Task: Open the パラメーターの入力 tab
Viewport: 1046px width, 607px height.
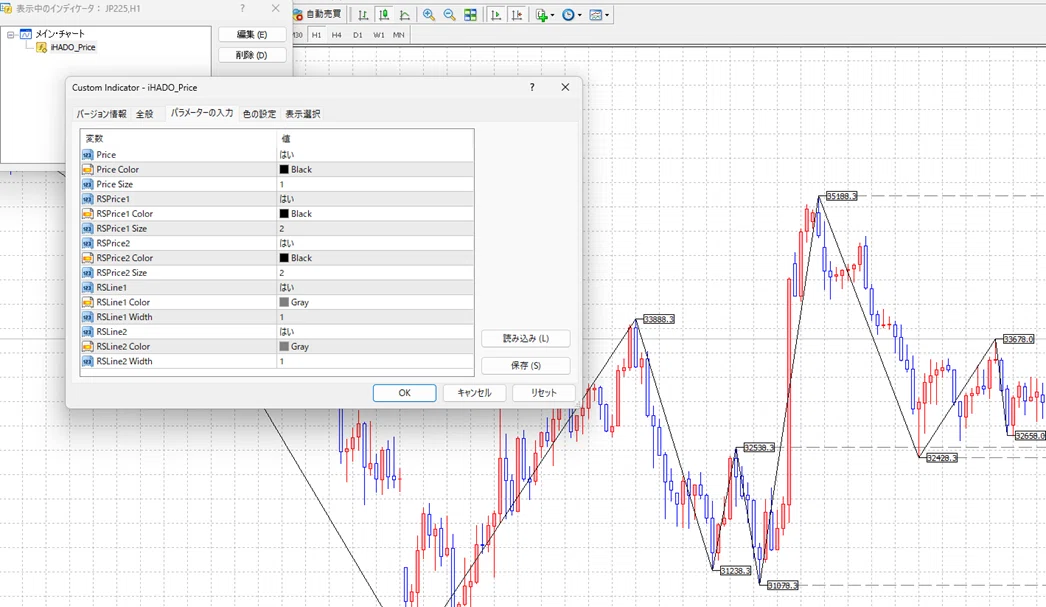Action: click(x=201, y=113)
